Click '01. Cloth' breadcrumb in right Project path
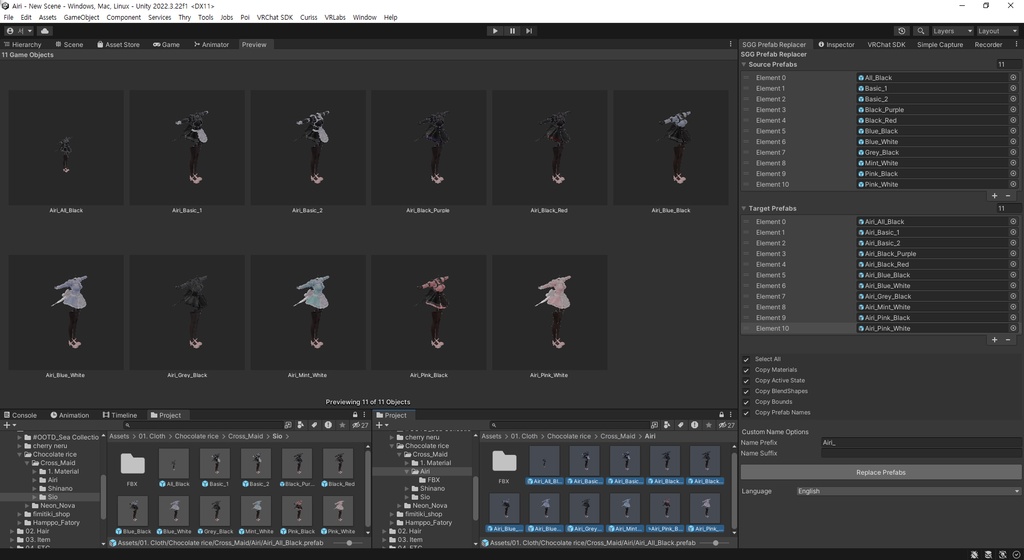This screenshot has width=1024, height=560. tap(524, 436)
